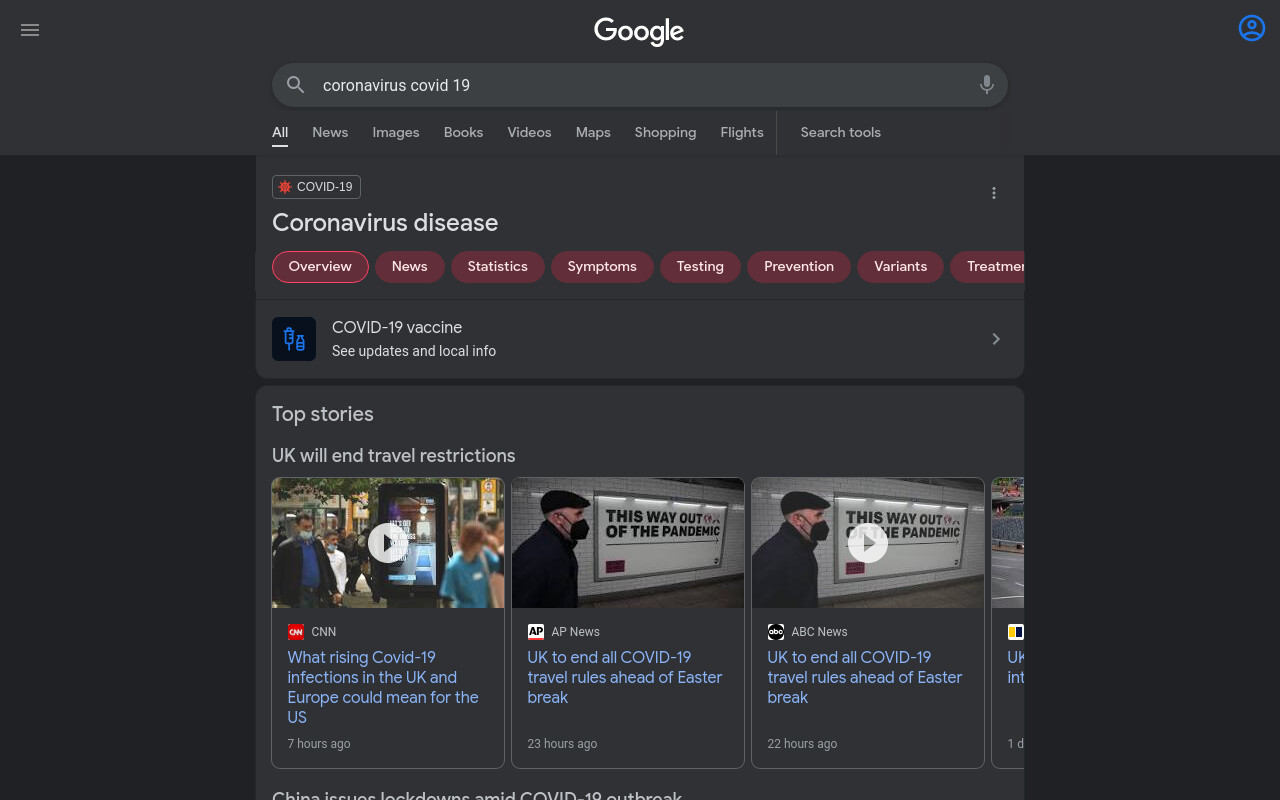Click the 'Top stories' heading

point(323,414)
